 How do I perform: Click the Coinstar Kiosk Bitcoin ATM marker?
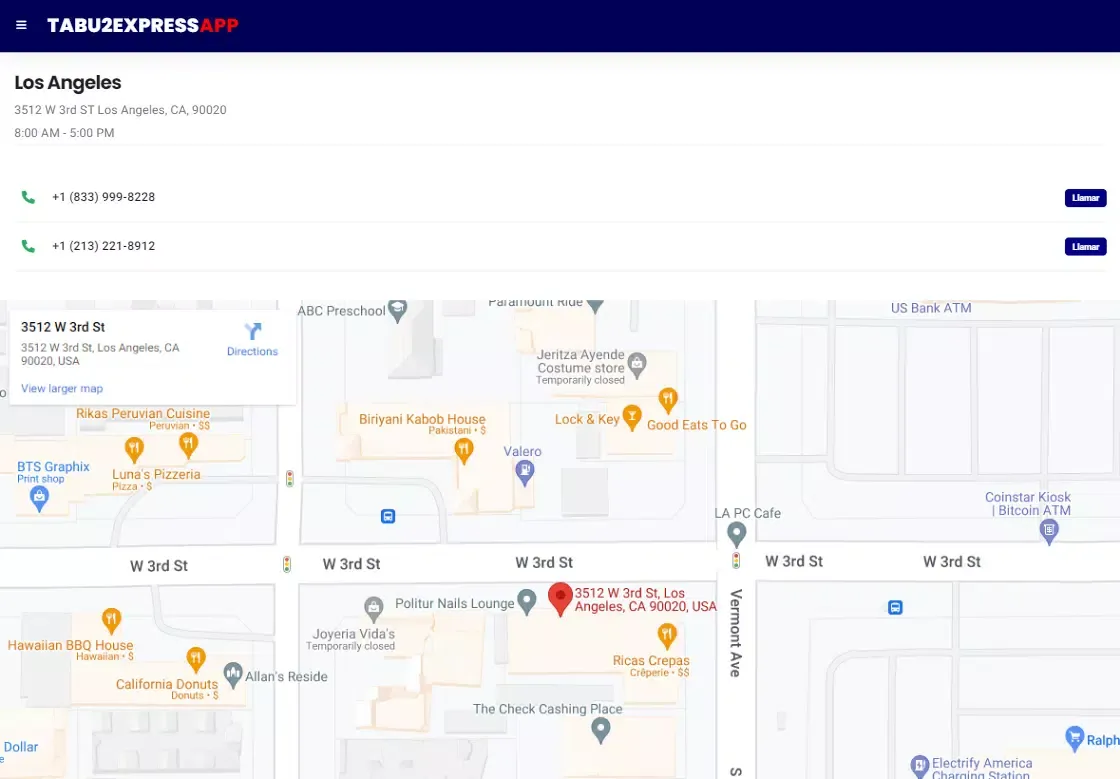[1049, 531]
